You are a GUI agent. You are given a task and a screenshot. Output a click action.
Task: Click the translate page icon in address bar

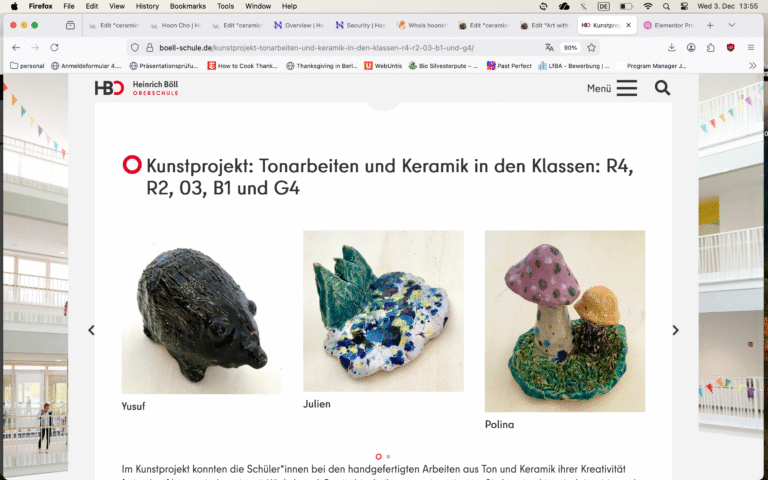[x=549, y=48]
